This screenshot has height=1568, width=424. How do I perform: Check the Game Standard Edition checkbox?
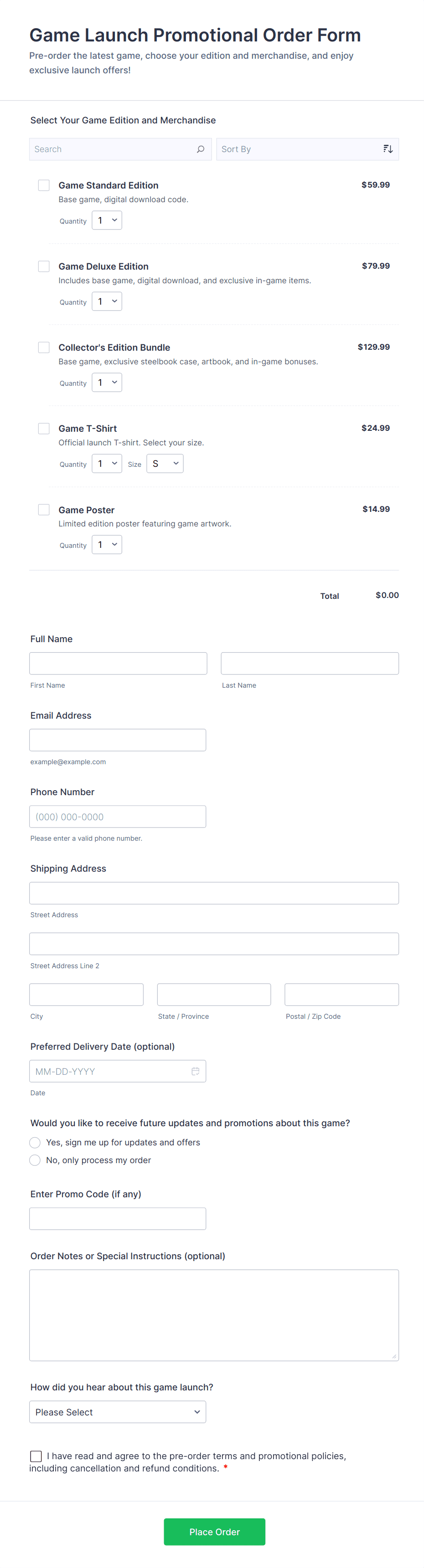point(44,185)
